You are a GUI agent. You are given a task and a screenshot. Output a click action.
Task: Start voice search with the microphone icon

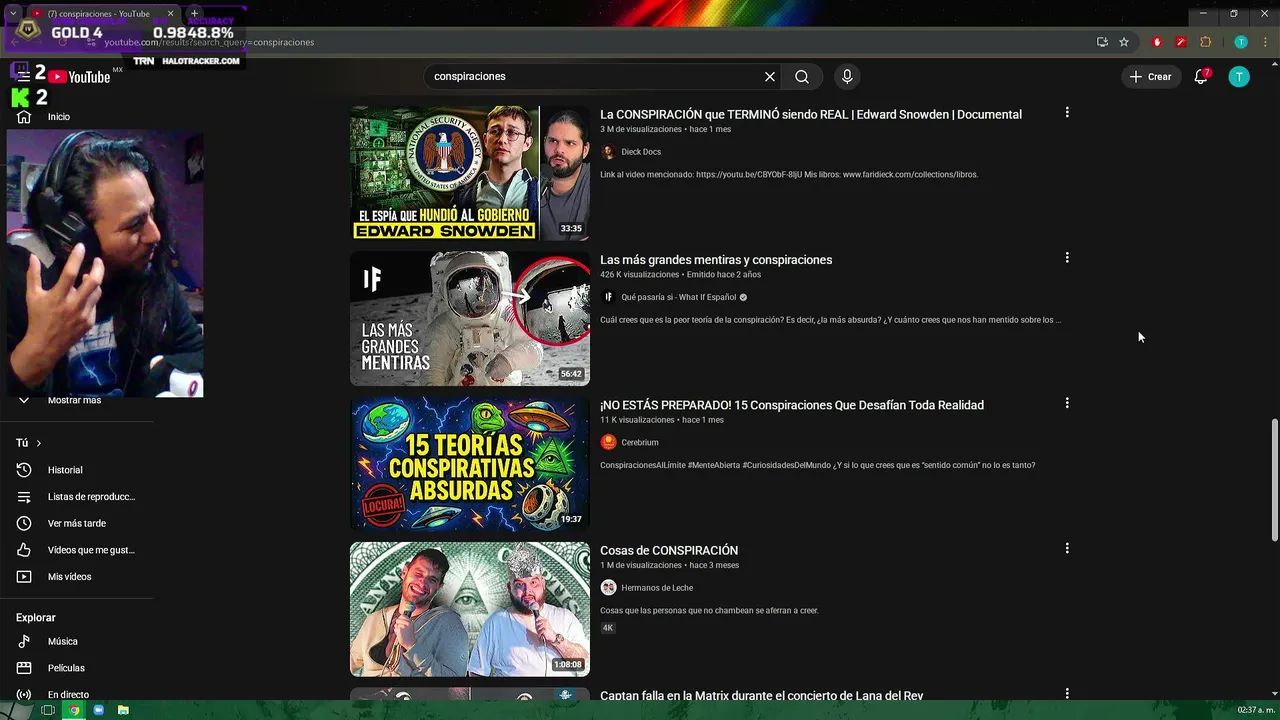click(847, 77)
